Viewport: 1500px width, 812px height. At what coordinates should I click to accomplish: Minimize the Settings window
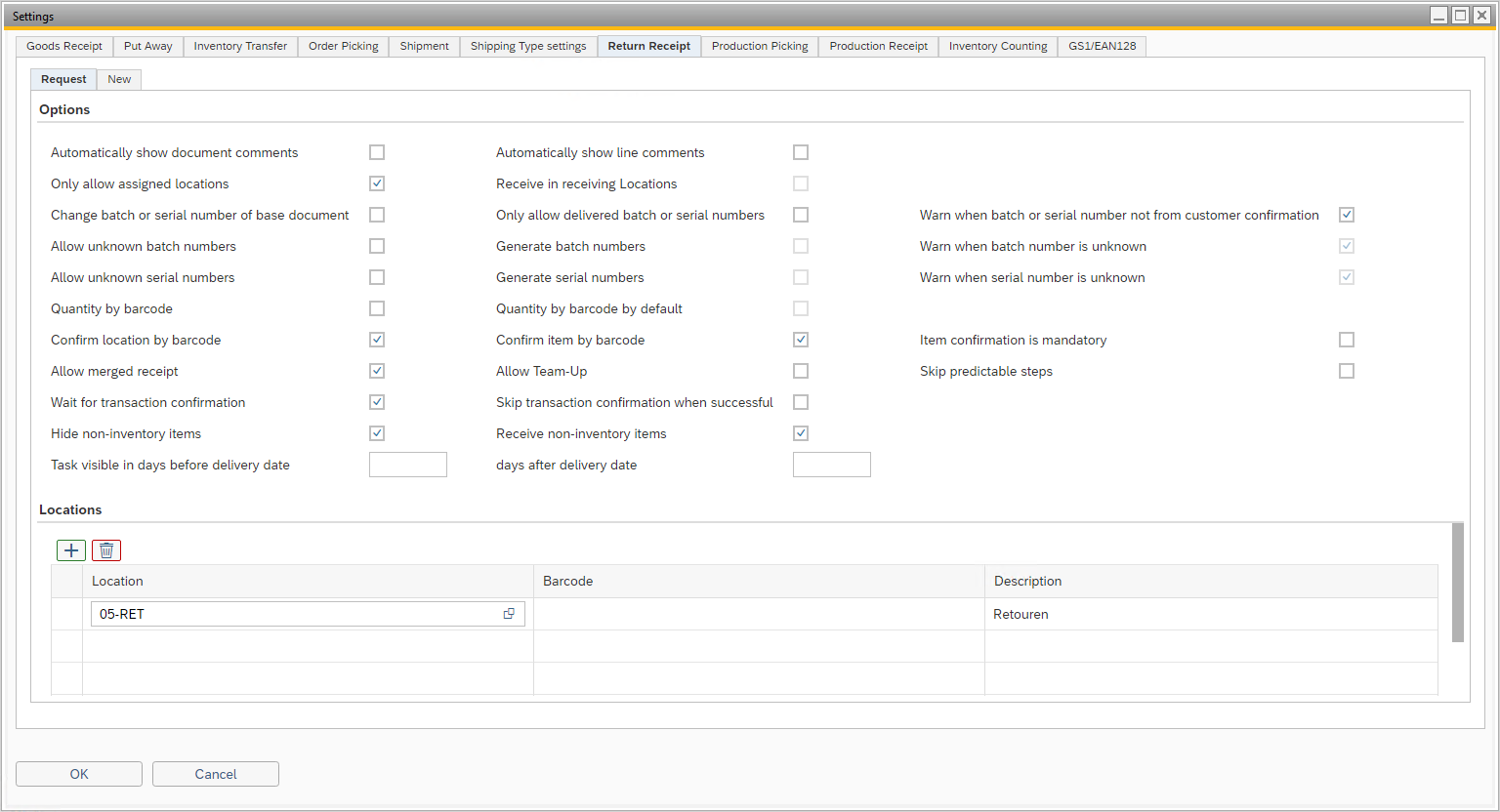click(1439, 15)
